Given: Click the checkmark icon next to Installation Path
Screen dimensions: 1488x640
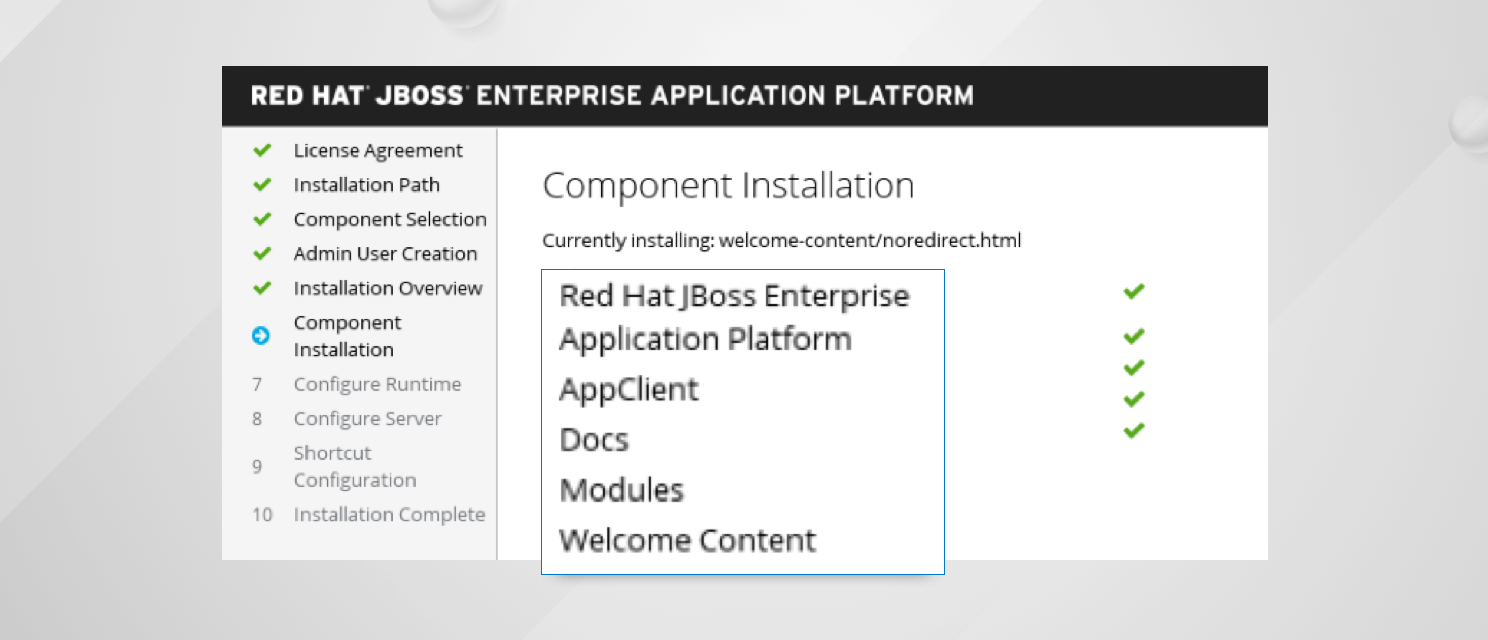Looking at the screenshot, I should click(262, 185).
